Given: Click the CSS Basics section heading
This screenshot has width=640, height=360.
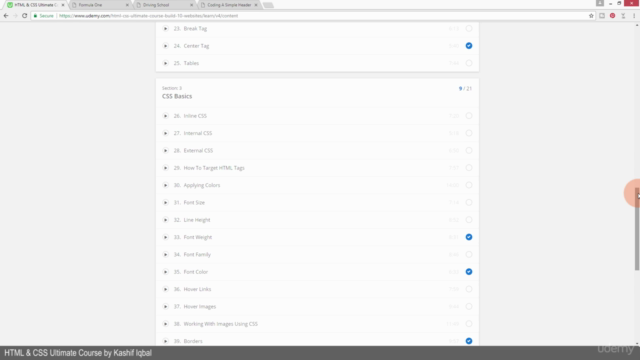Looking at the screenshot, I should [x=177, y=96].
